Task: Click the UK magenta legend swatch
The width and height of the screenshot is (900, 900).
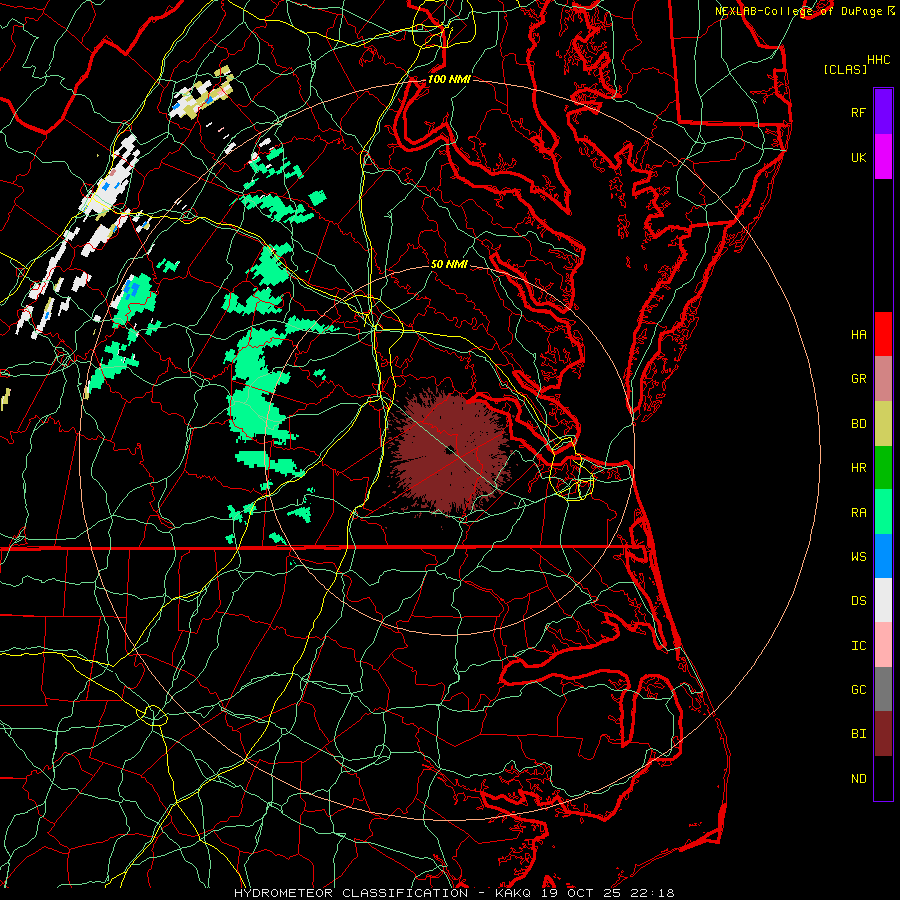Action: point(883,157)
